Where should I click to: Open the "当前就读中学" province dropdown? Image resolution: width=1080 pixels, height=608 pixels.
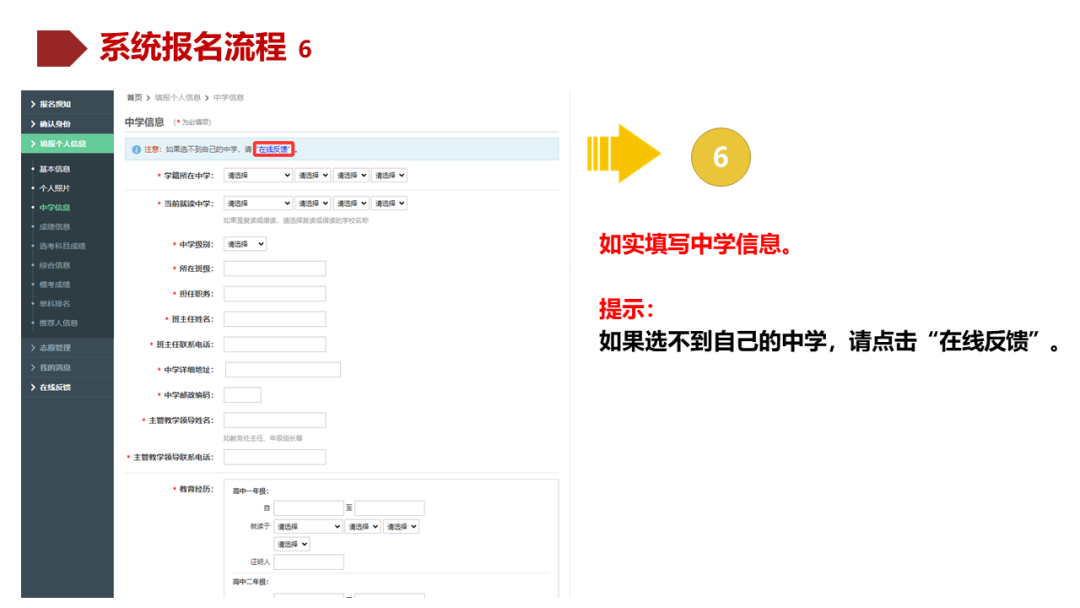click(x=258, y=203)
